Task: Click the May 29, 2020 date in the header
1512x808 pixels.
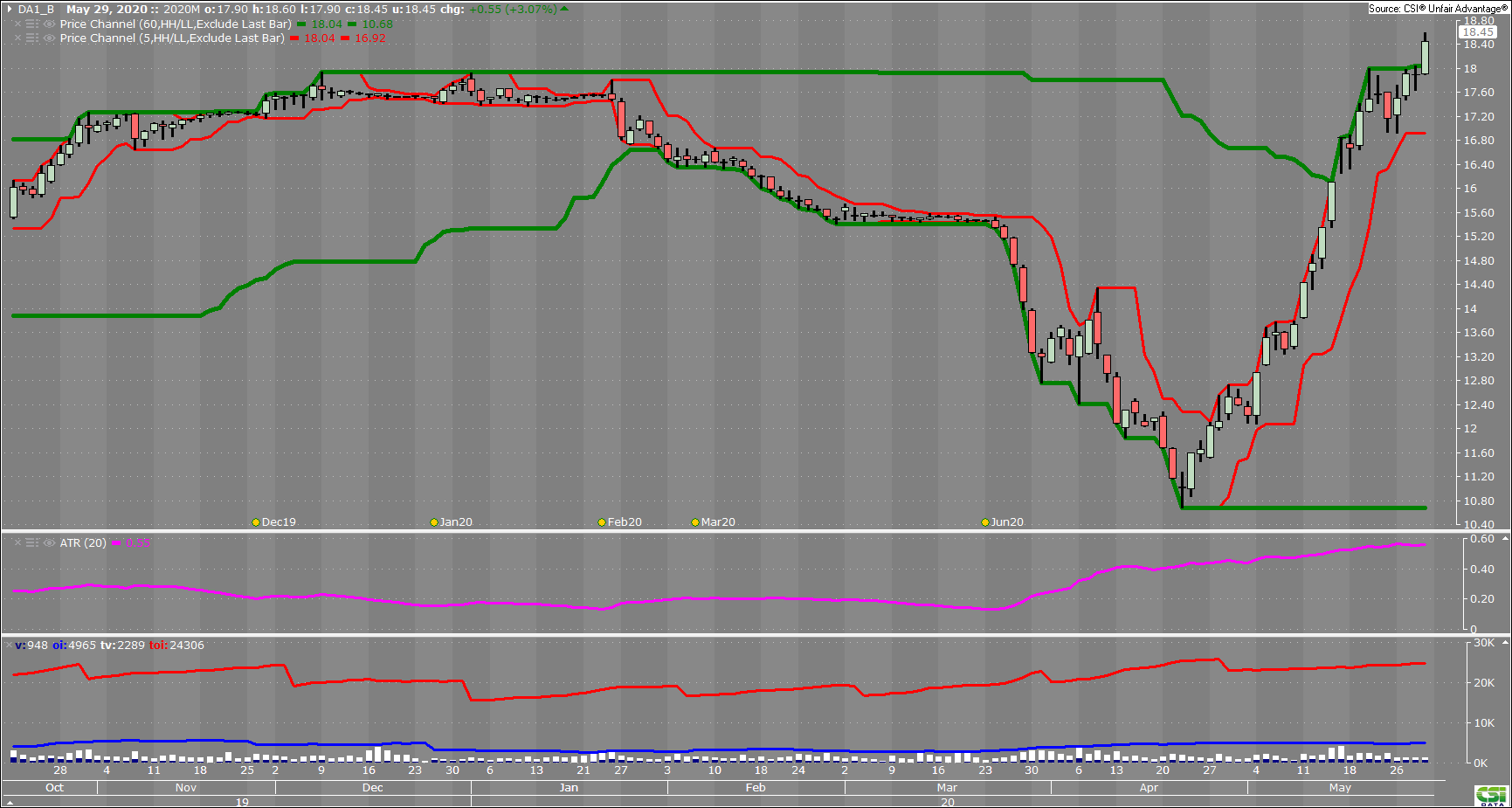Action: [107, 10]
